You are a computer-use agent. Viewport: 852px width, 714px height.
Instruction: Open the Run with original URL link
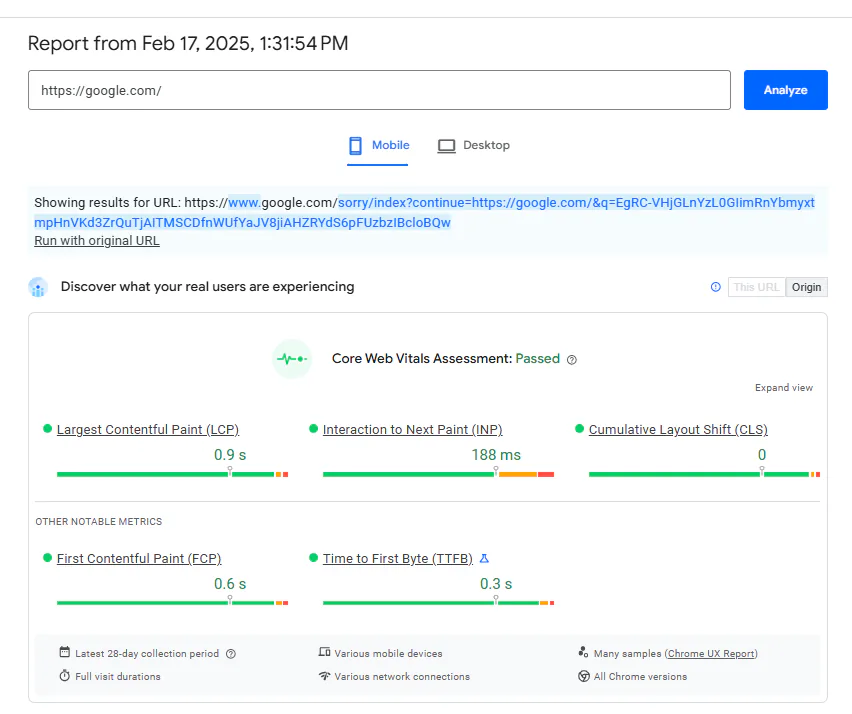[97, 241]
